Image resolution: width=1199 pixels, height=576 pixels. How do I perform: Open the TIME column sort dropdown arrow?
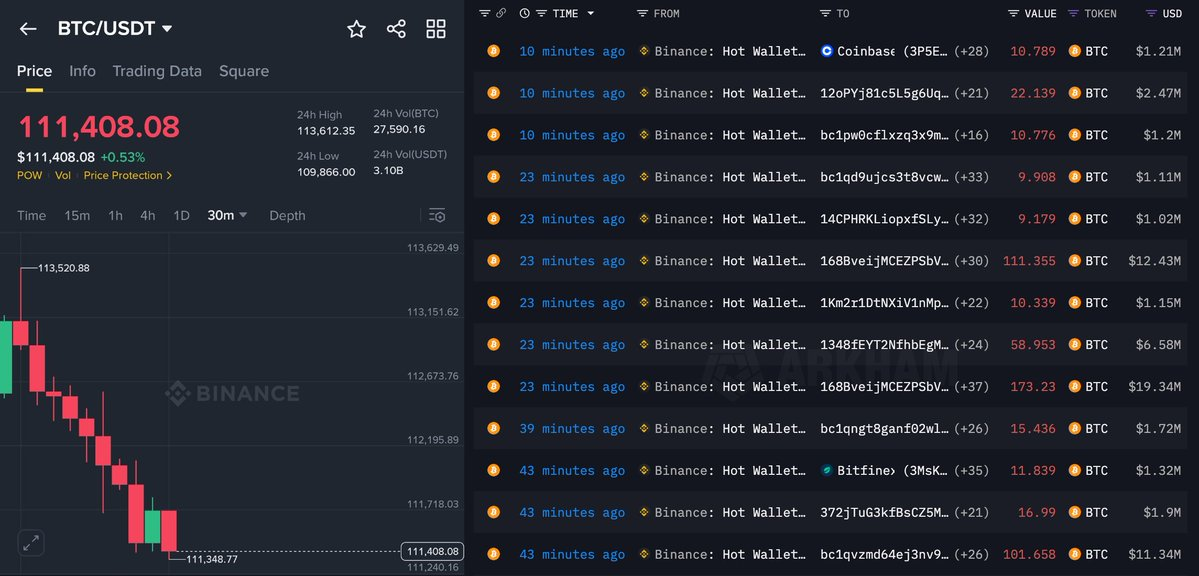click(x=590, y=14)
